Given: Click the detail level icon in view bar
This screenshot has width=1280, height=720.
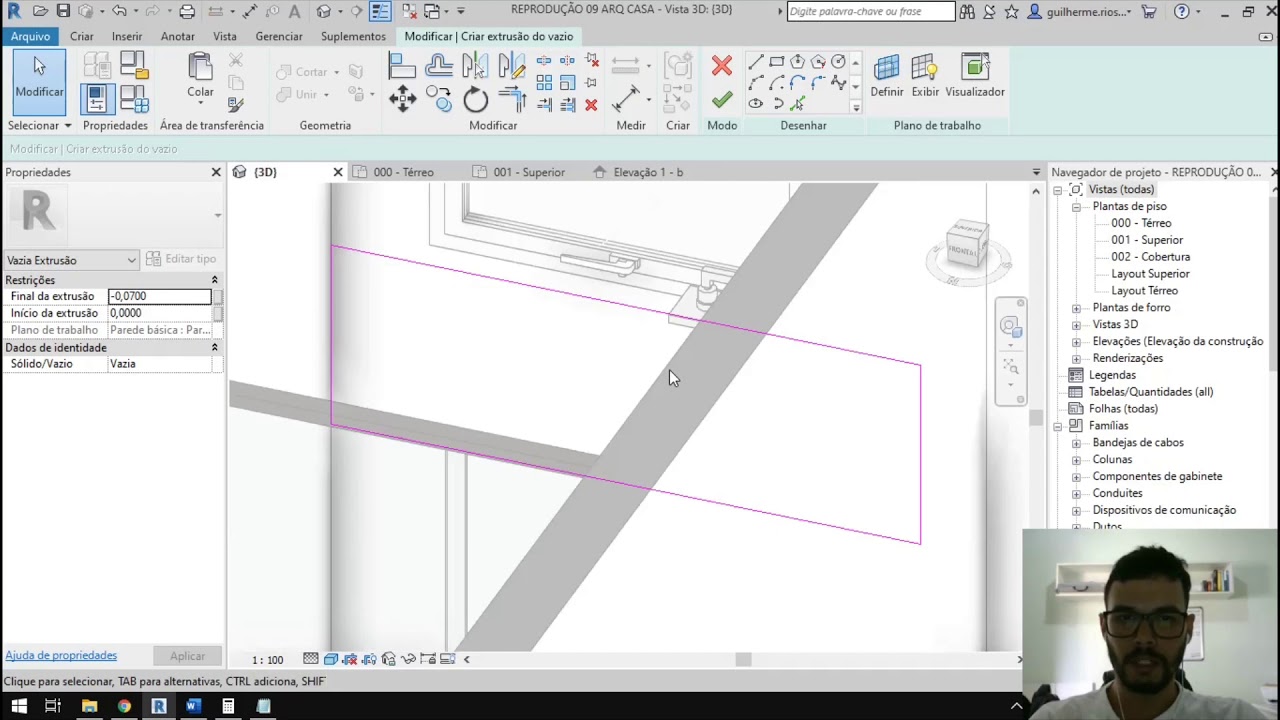Looking at the screenshot, I should 311,659.
